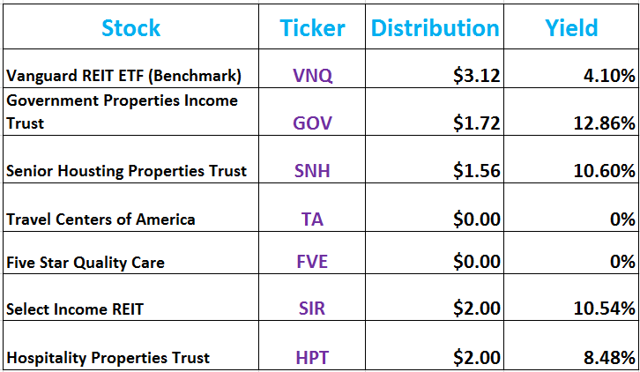Click the Senior Housing Properties Trust cell
Viewport: 640px width, 372px height.
[x=131, y=159]
